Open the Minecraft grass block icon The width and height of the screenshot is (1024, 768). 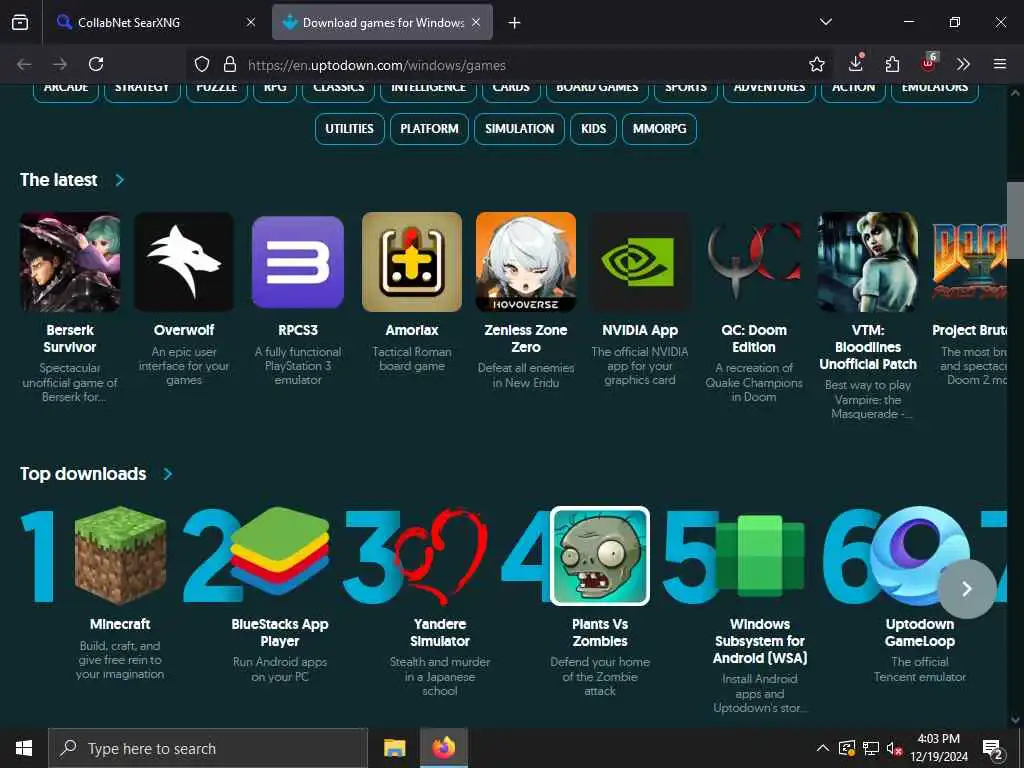[120, 556]
